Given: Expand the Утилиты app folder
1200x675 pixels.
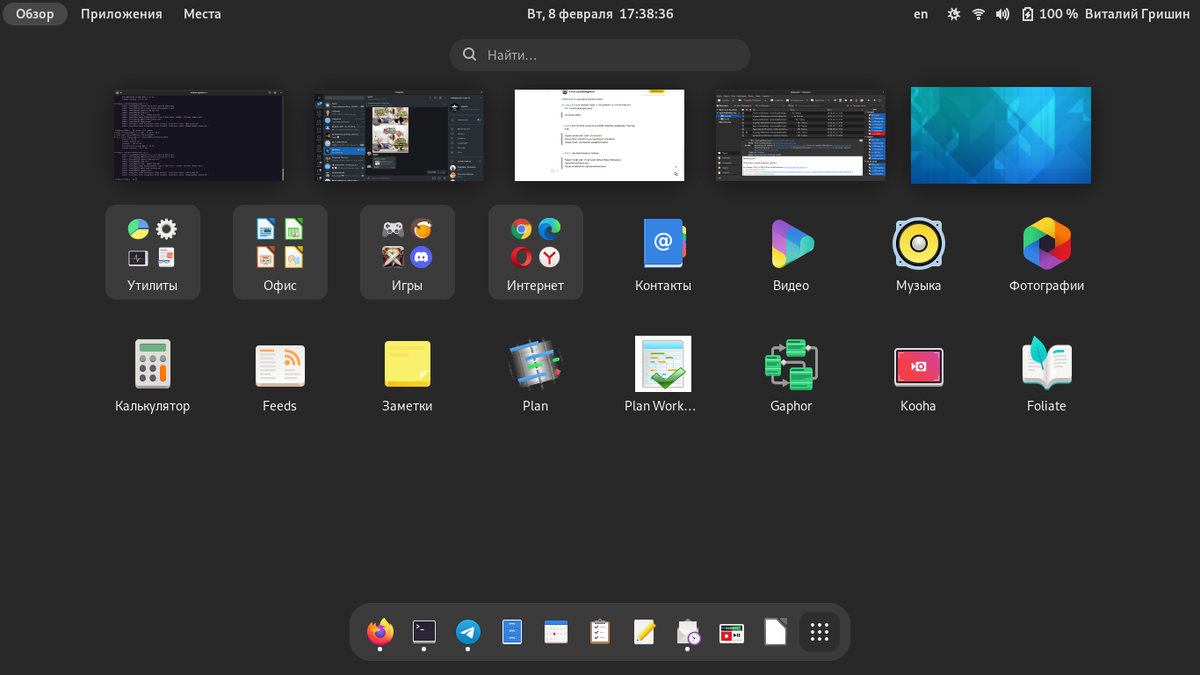Looking at the screenshot, I should click(x=152, y=252).
